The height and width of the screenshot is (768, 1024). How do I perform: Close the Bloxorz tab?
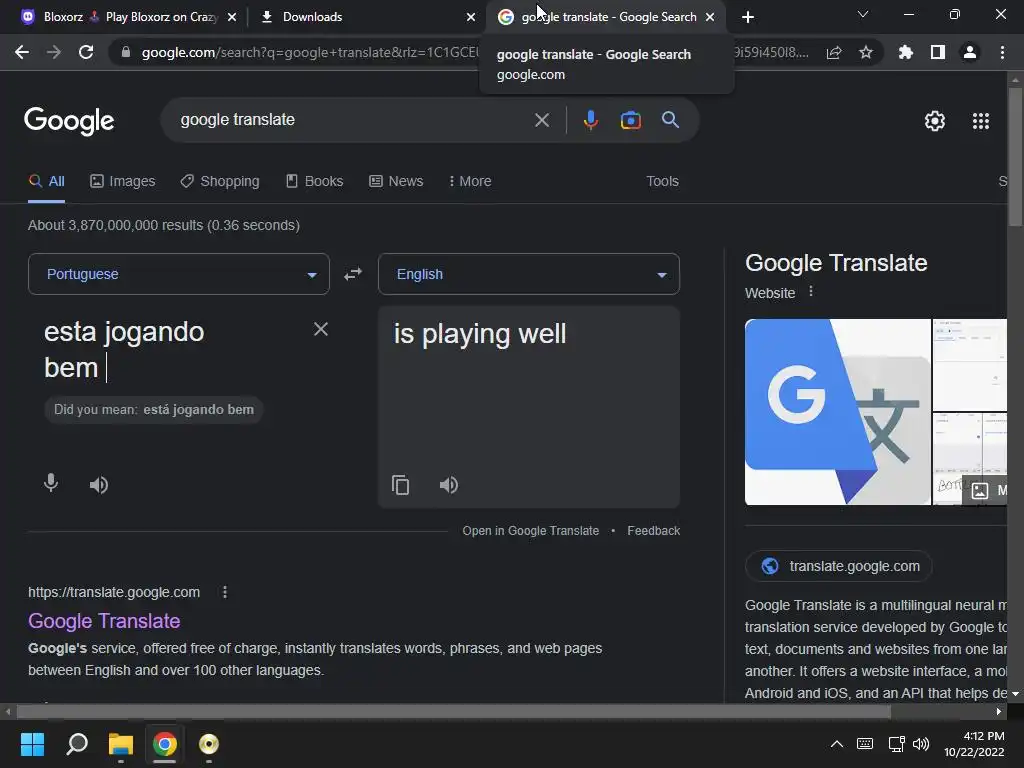click(x=232, y=17)
